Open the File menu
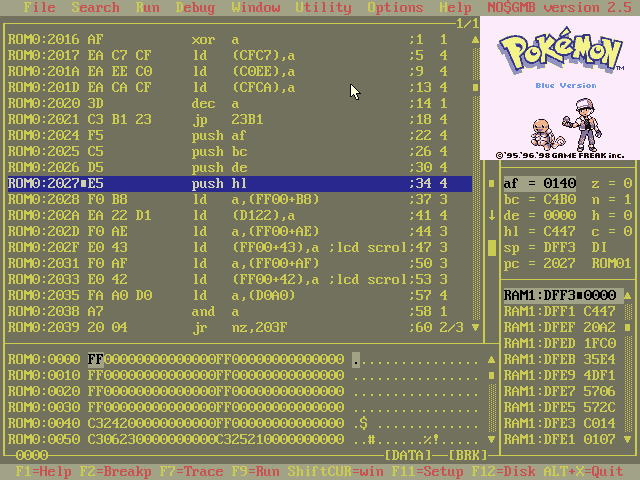Viewport: 640px width, 480px height. [39, 7]
